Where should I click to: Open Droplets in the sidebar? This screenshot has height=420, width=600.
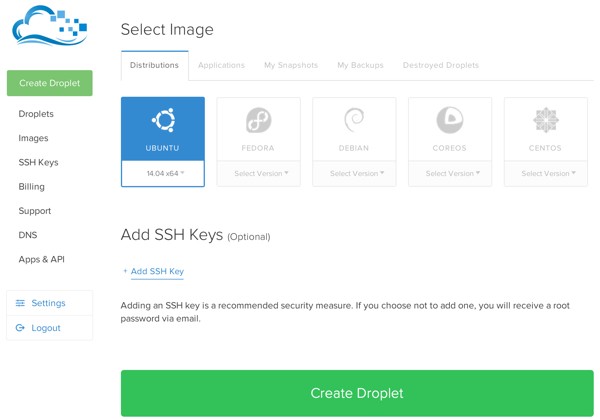pyautogui.click(x=36, y=114)
